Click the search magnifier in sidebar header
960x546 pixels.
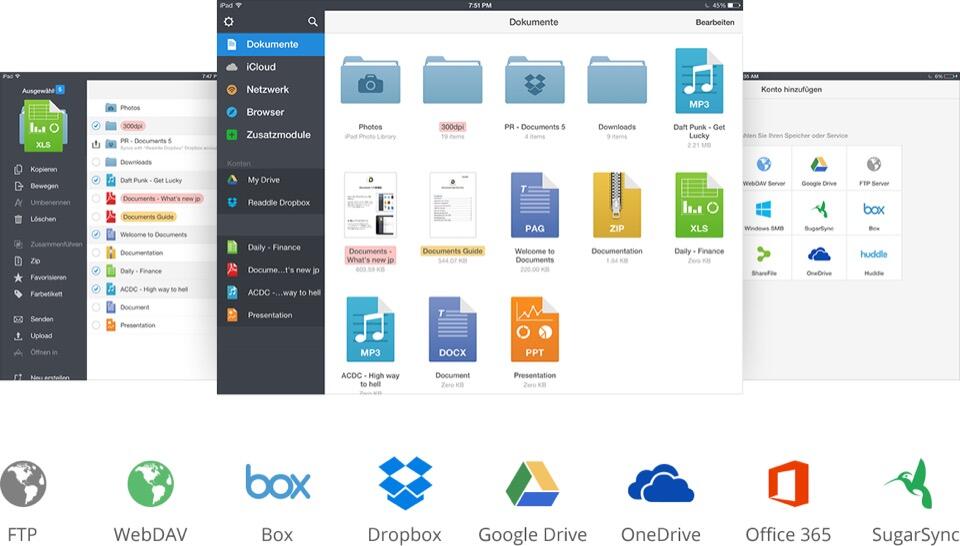[x=313, y=22]
